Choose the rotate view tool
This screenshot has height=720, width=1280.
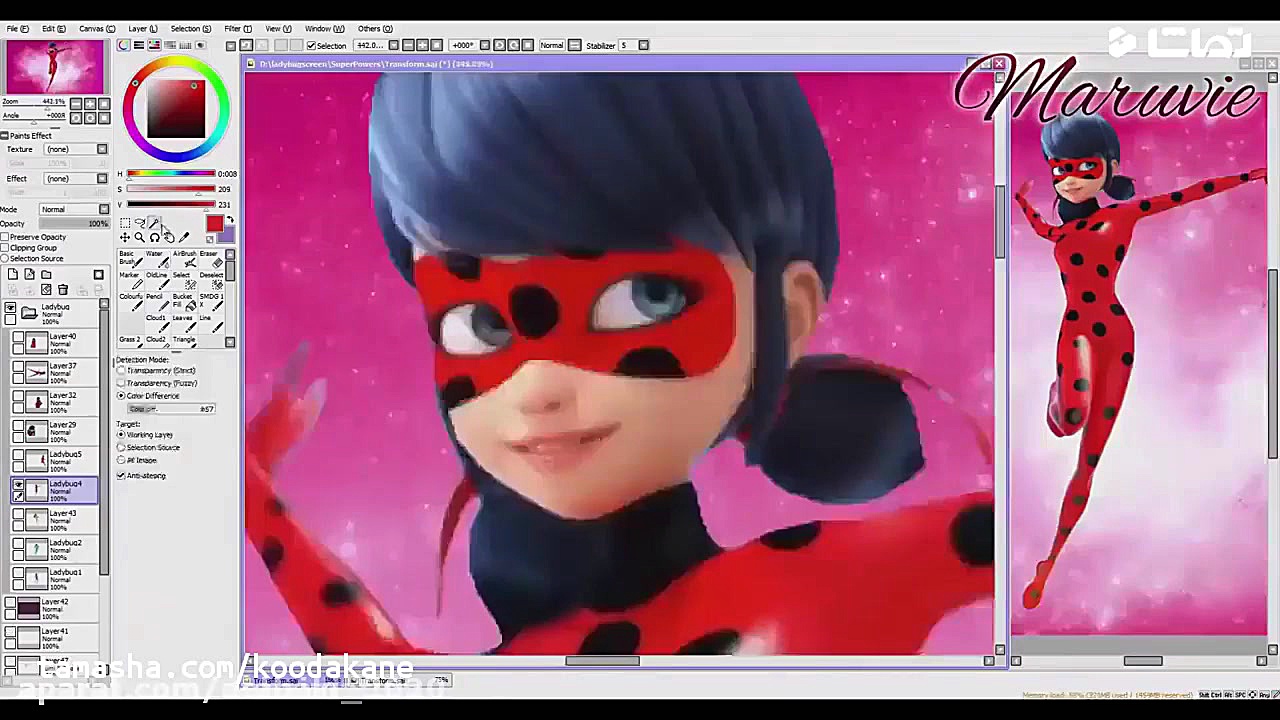(154, 237)
